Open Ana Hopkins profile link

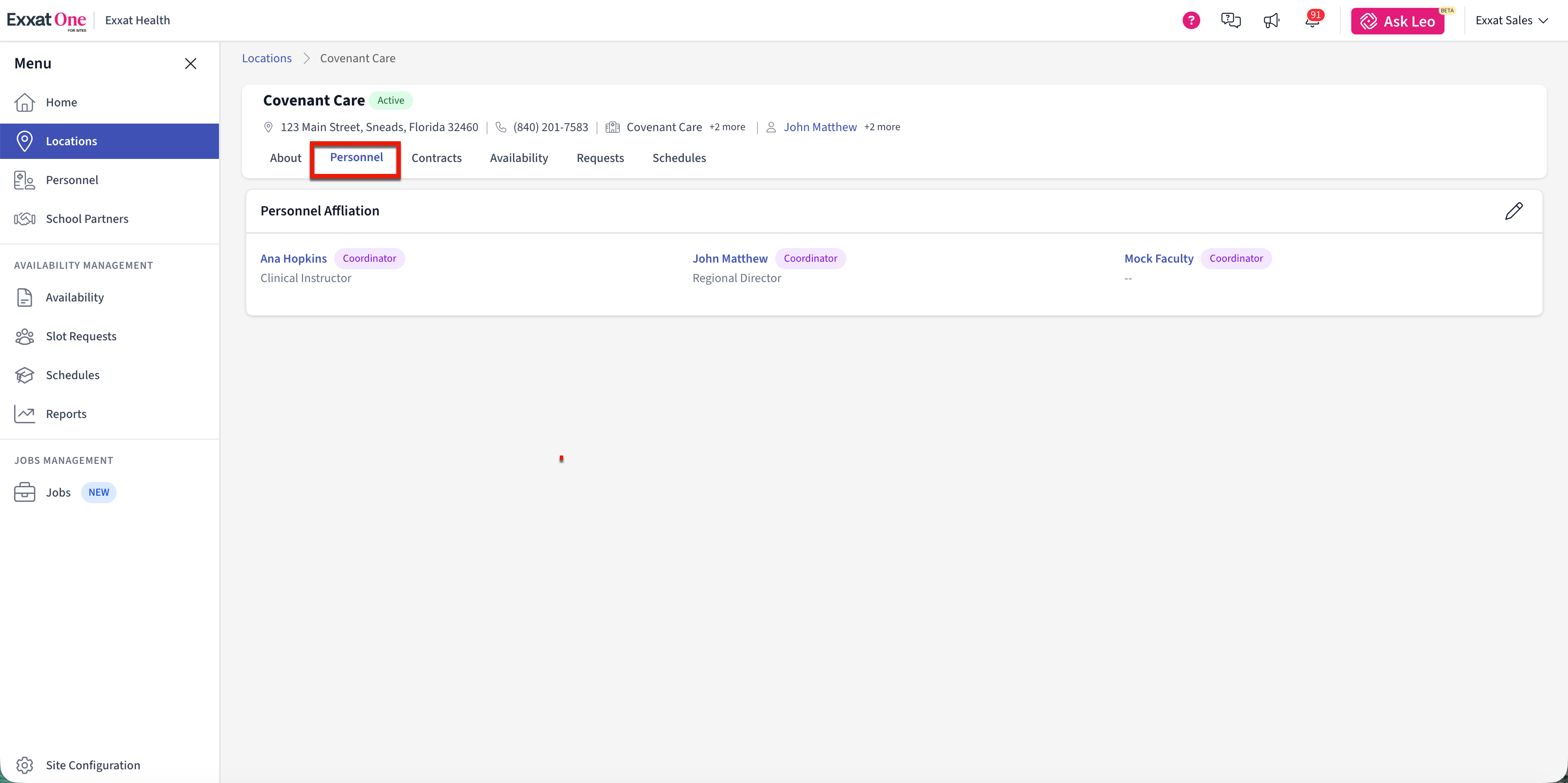point(294,259)
